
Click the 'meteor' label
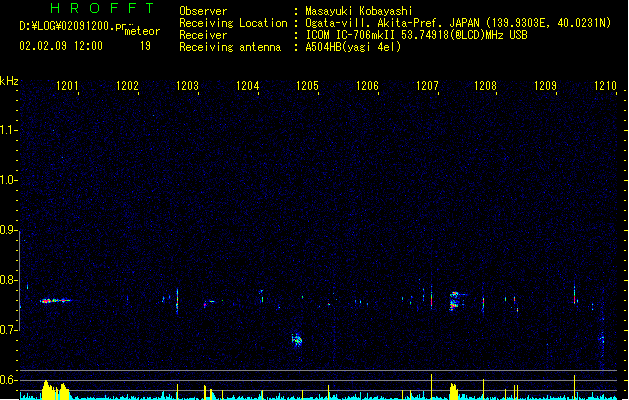pos(142,31)
